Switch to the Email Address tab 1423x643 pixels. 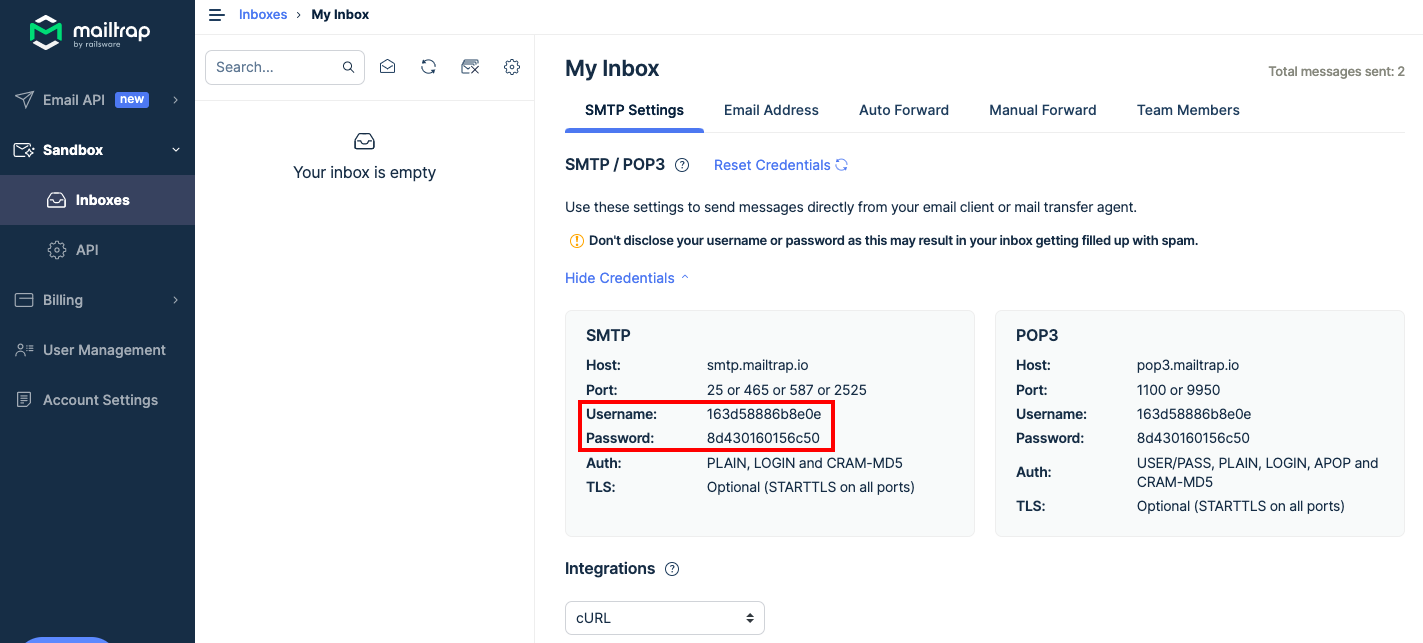point(771,110)
